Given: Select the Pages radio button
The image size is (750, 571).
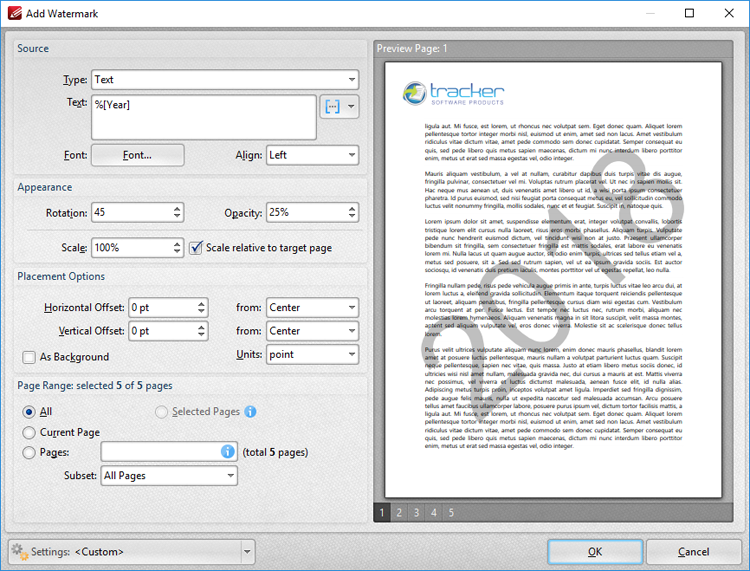Looking at the screenshot, I should 29,452.
